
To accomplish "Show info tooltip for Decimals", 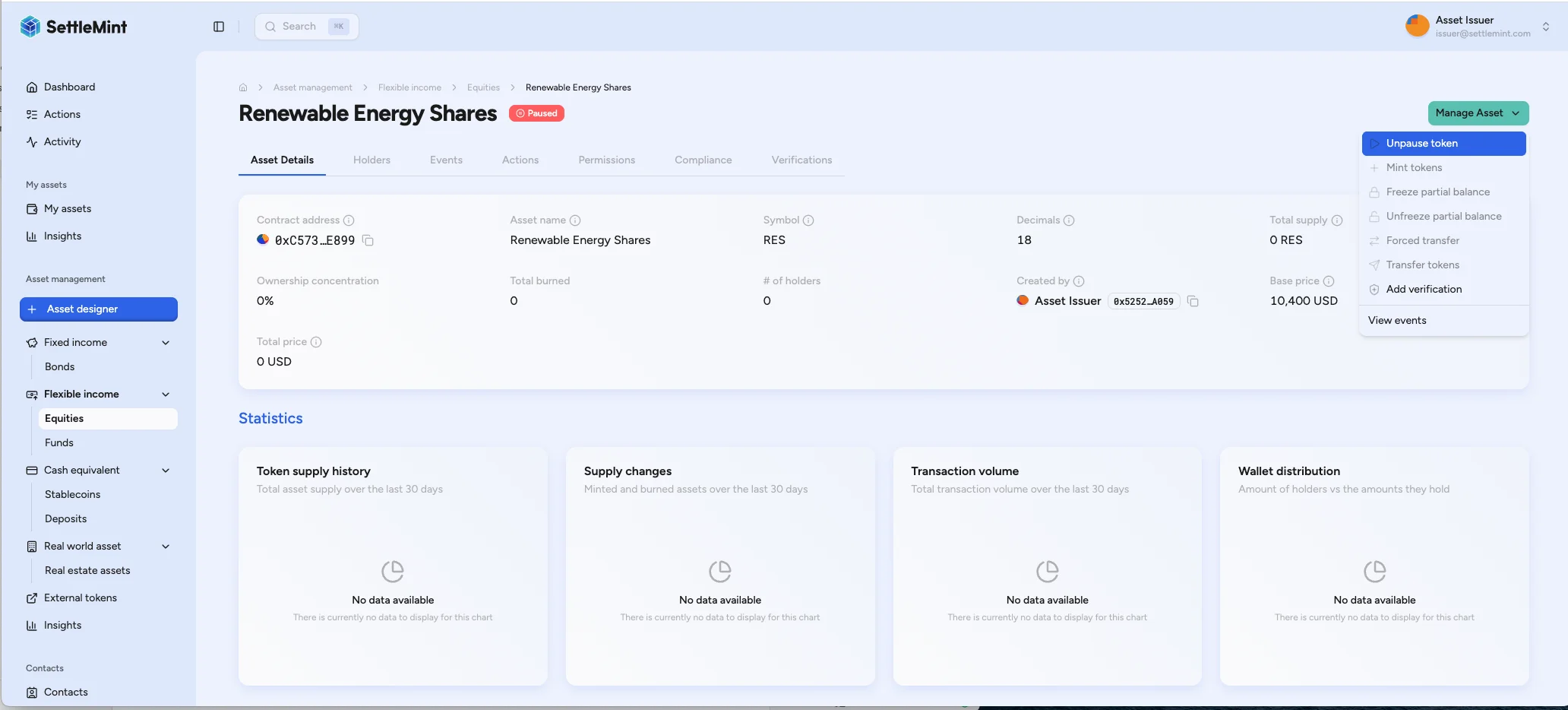I will (1069, 220).
